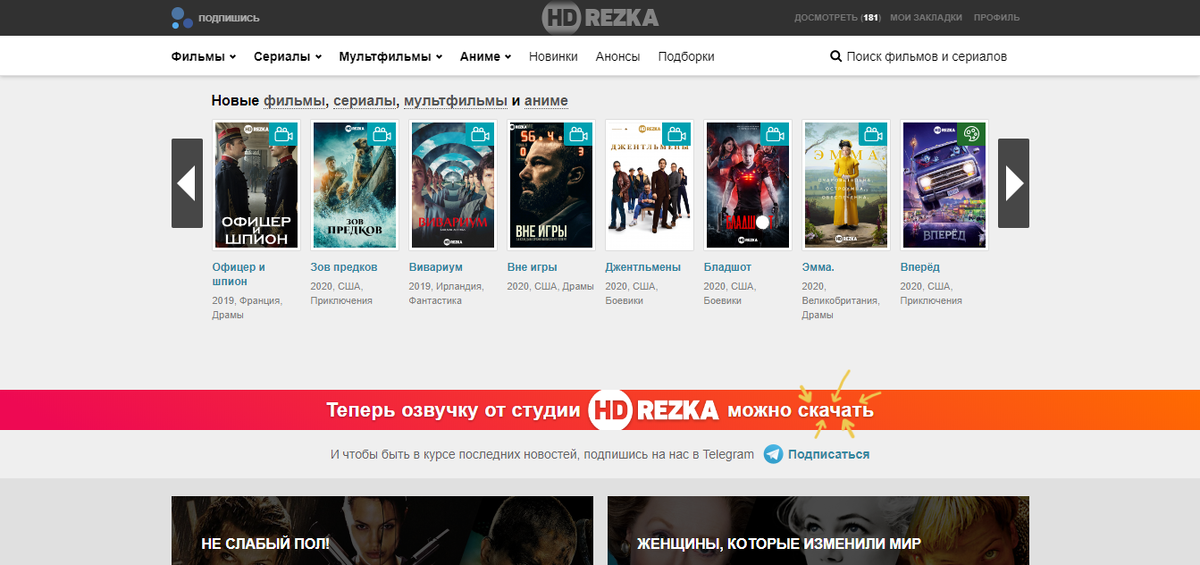This screenshot has width=1200, height=565.
Task: Click the скачать word in banner
Action: click(836, 410)
